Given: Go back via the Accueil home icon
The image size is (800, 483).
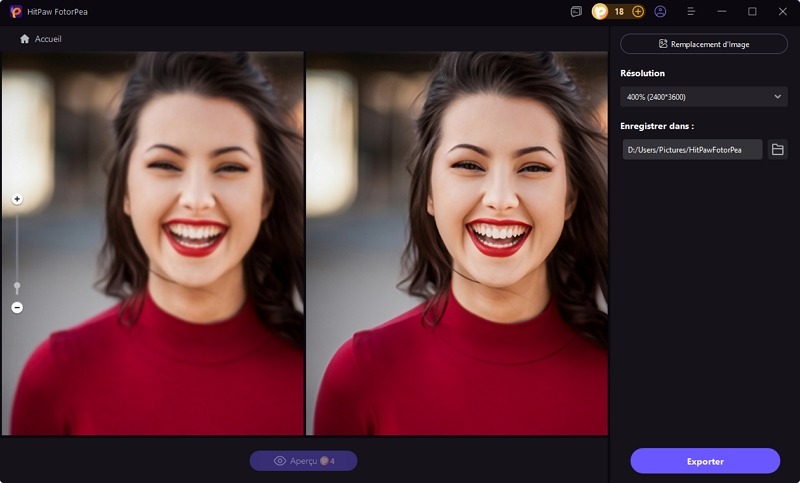Looking at the screenshot, I should [x=25, y=39].
